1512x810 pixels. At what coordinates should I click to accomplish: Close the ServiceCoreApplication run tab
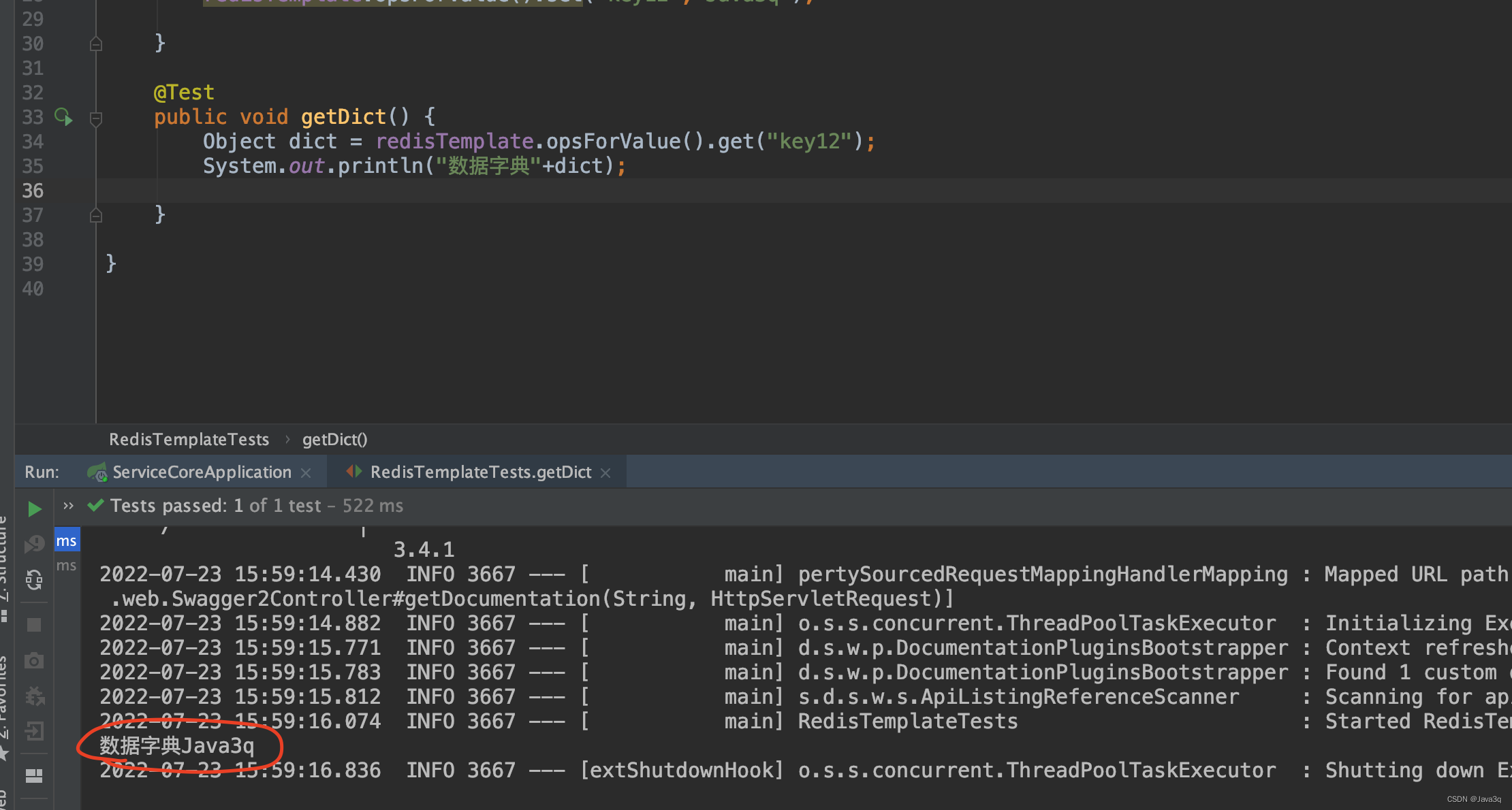coord(306,473)
